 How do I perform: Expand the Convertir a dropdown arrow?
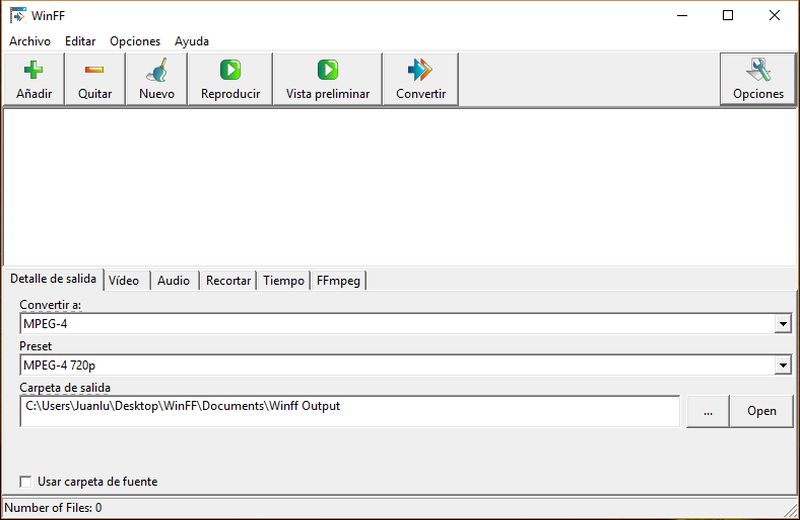[x=783, y=324]
